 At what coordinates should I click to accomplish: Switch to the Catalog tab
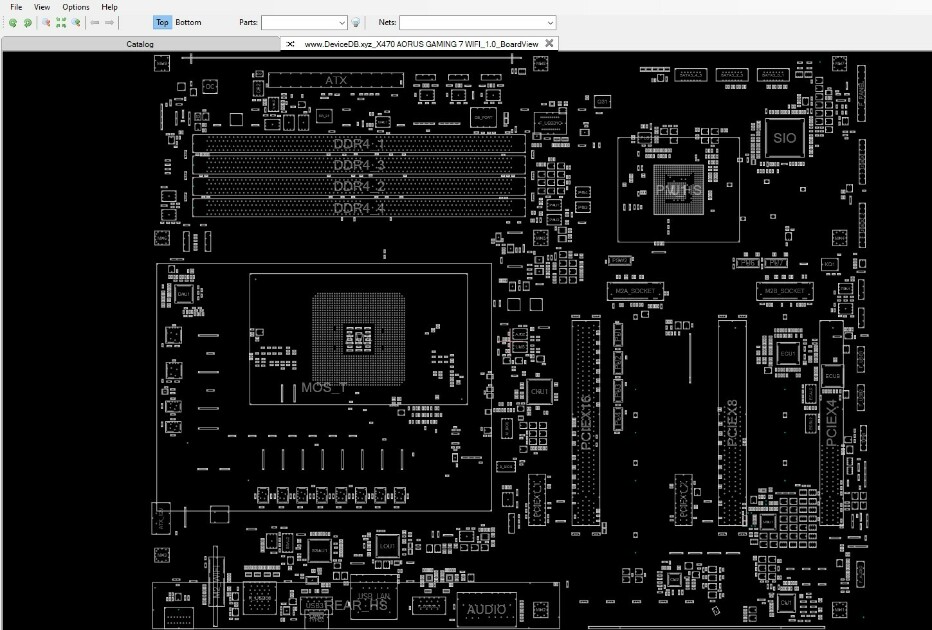click(x=140, y=44)
